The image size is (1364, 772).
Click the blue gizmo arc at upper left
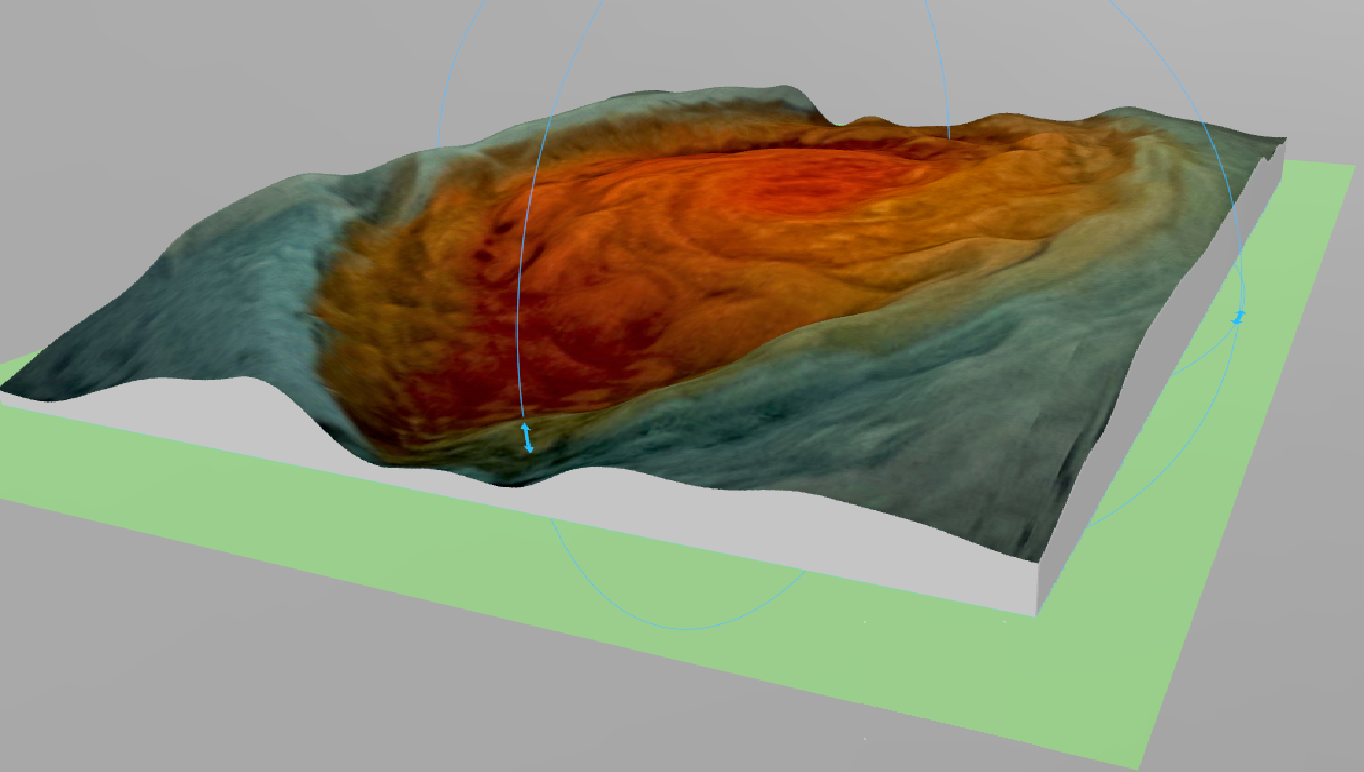(x=445, y=80)
